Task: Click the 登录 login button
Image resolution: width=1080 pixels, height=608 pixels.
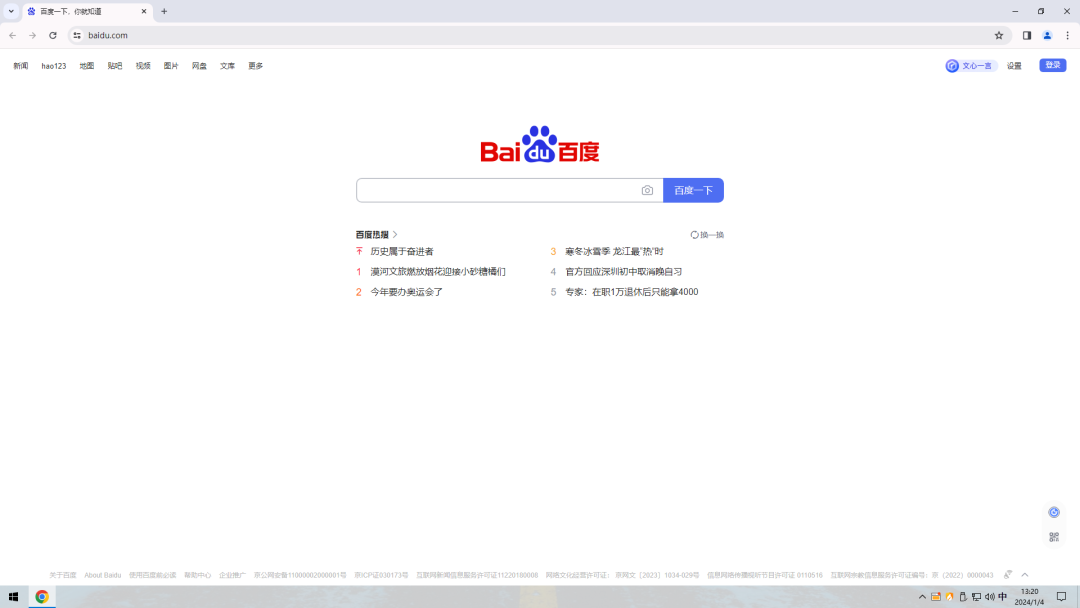Action: click(1052, 65)
